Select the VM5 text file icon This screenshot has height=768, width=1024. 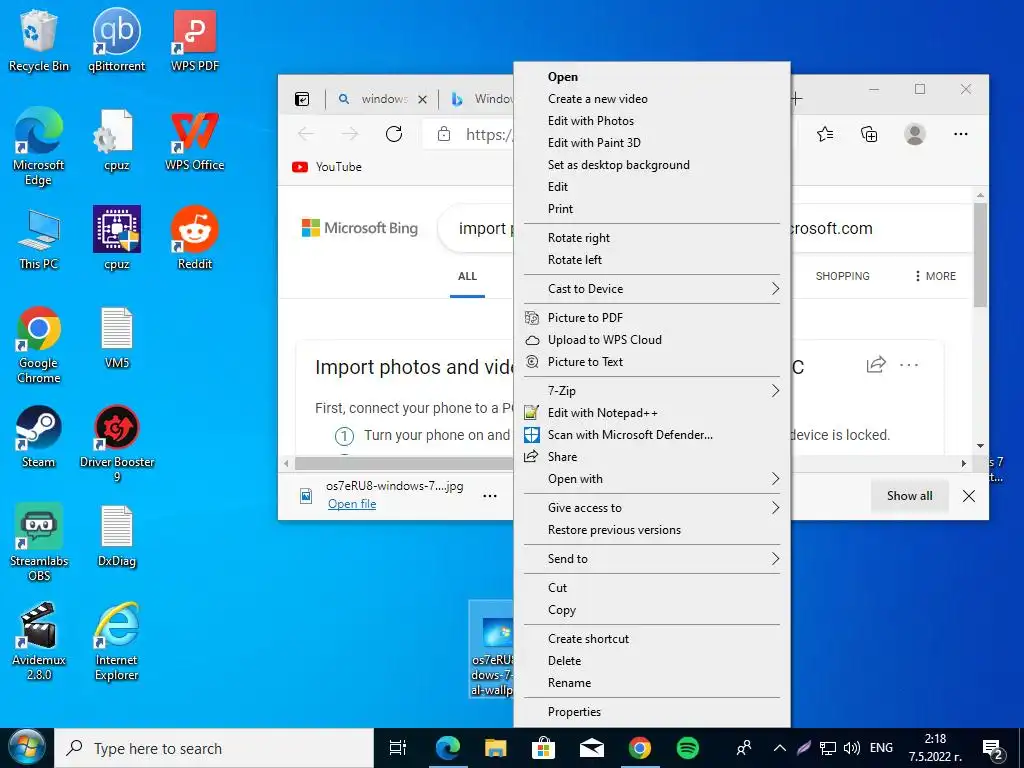(117, 338)
